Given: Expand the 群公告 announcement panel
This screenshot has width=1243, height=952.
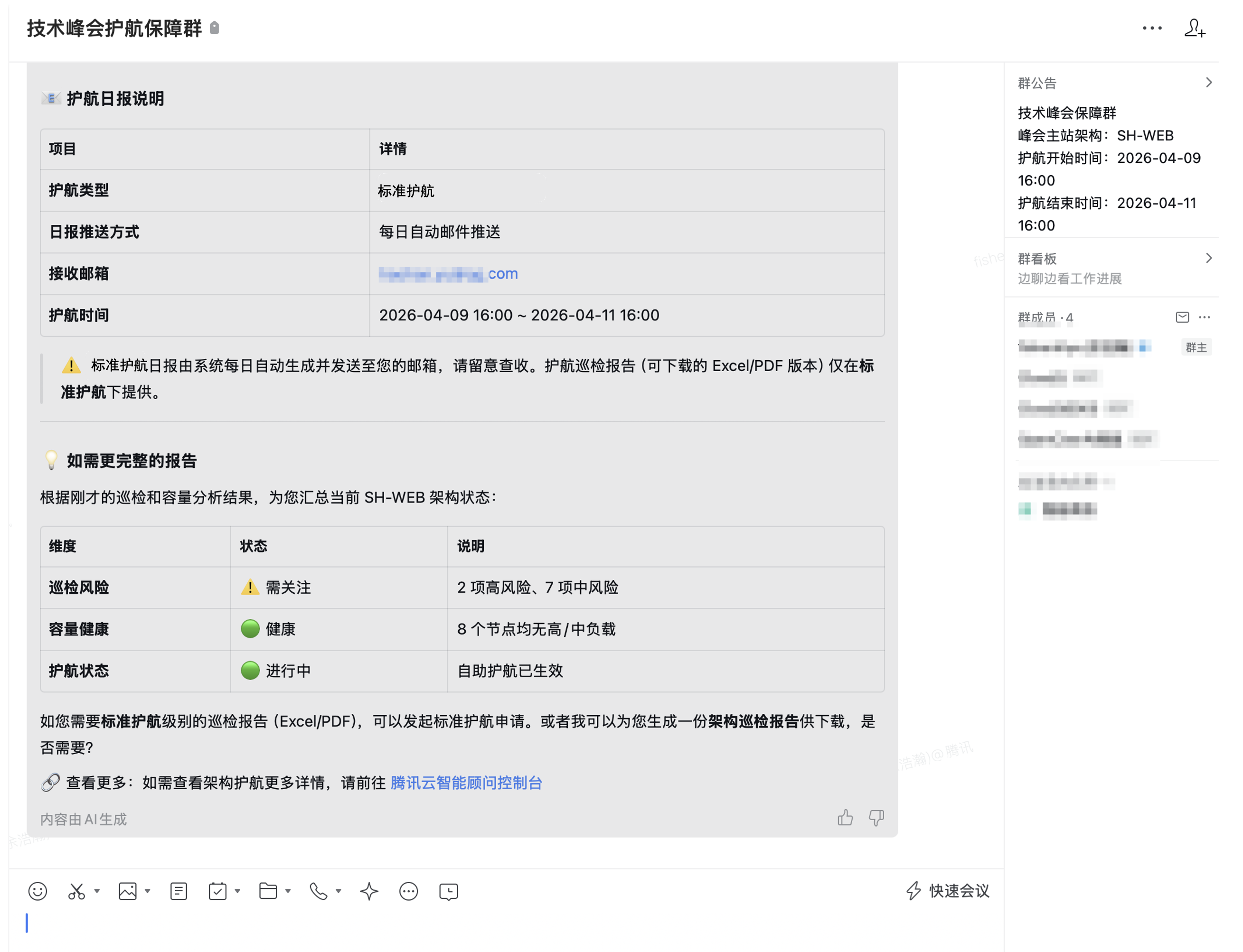Looking at the screenshot, I should [1209, 82].
